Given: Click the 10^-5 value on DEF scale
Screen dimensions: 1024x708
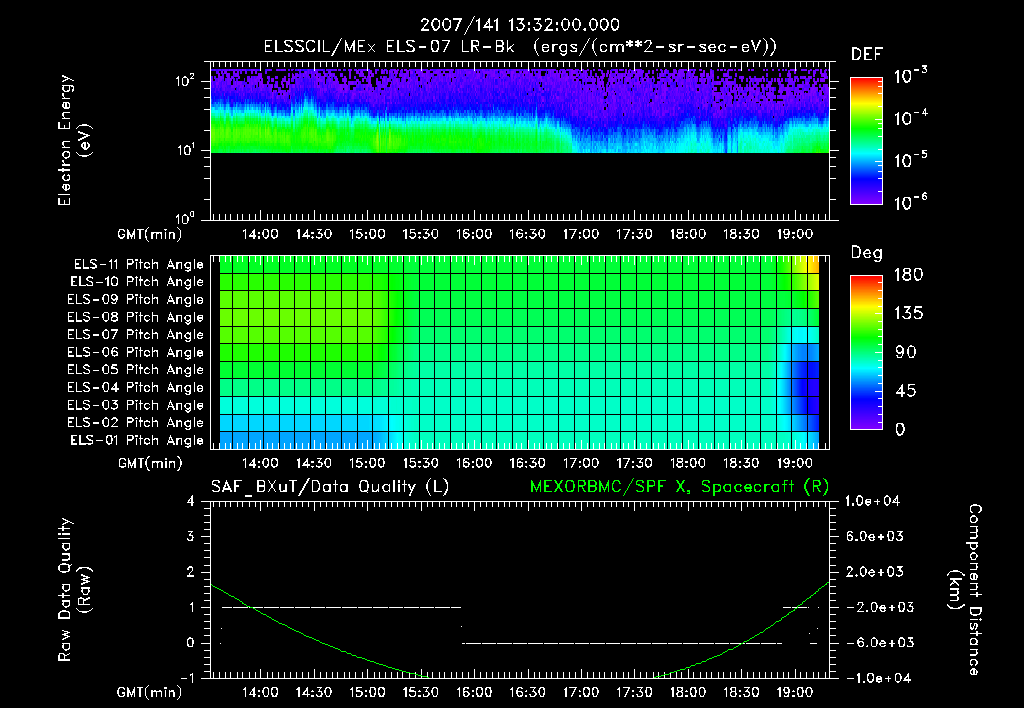Looking at the screenshot, I should tap(910, 160).
